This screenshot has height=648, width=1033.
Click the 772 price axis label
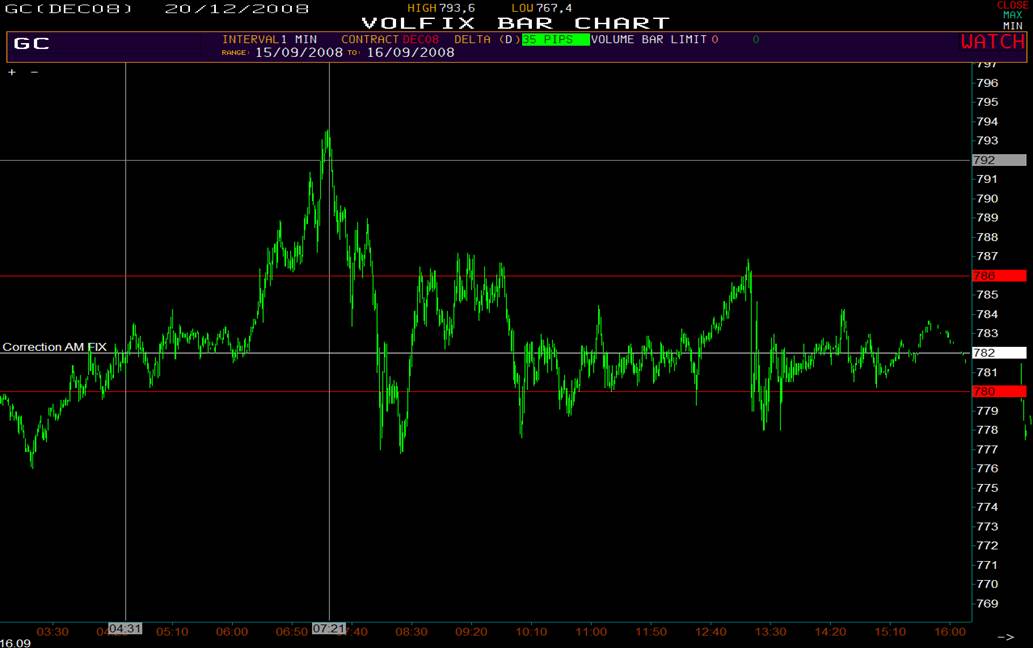pyautogui.click(x=988, y=546)
